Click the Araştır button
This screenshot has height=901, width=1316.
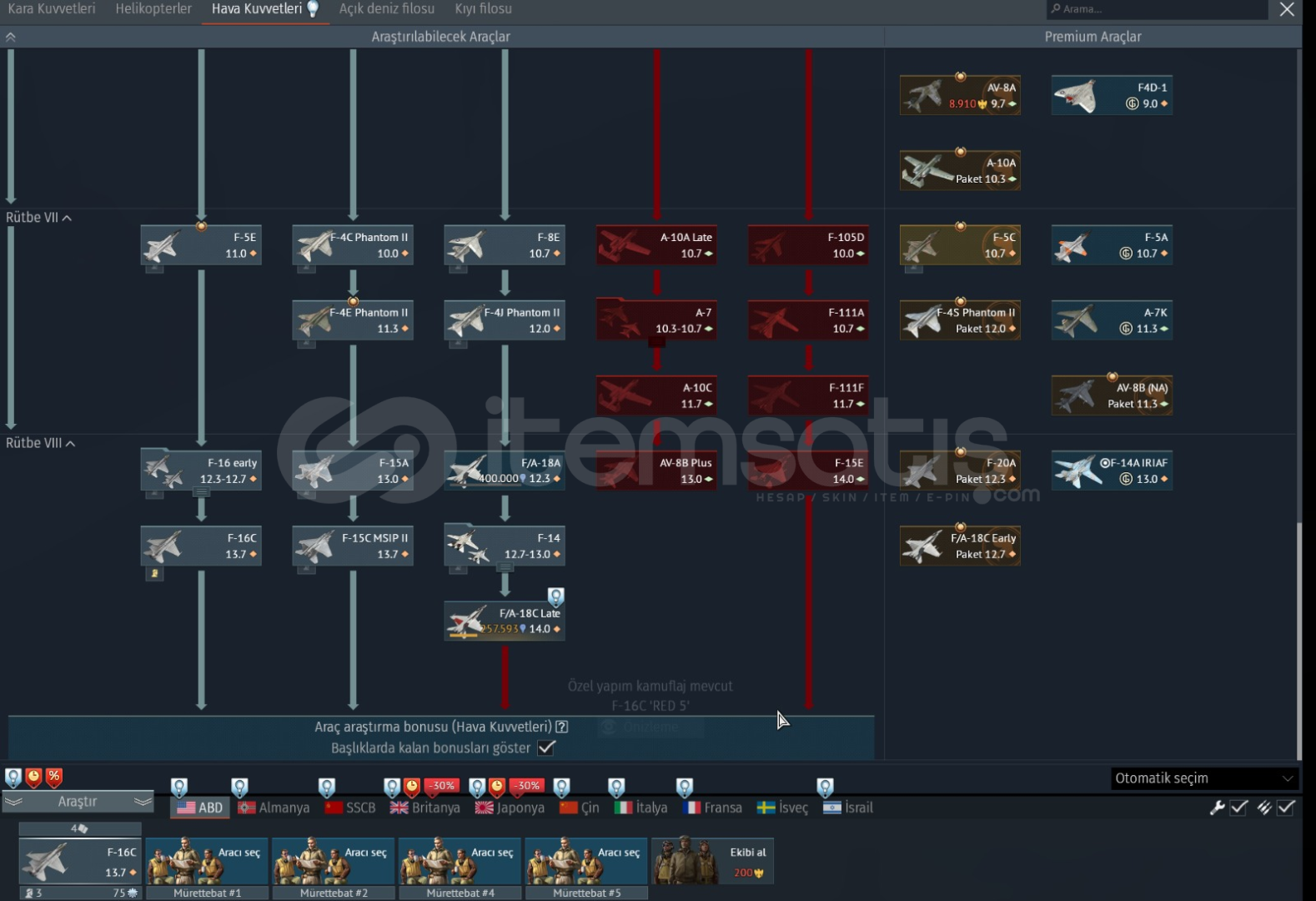78,802
